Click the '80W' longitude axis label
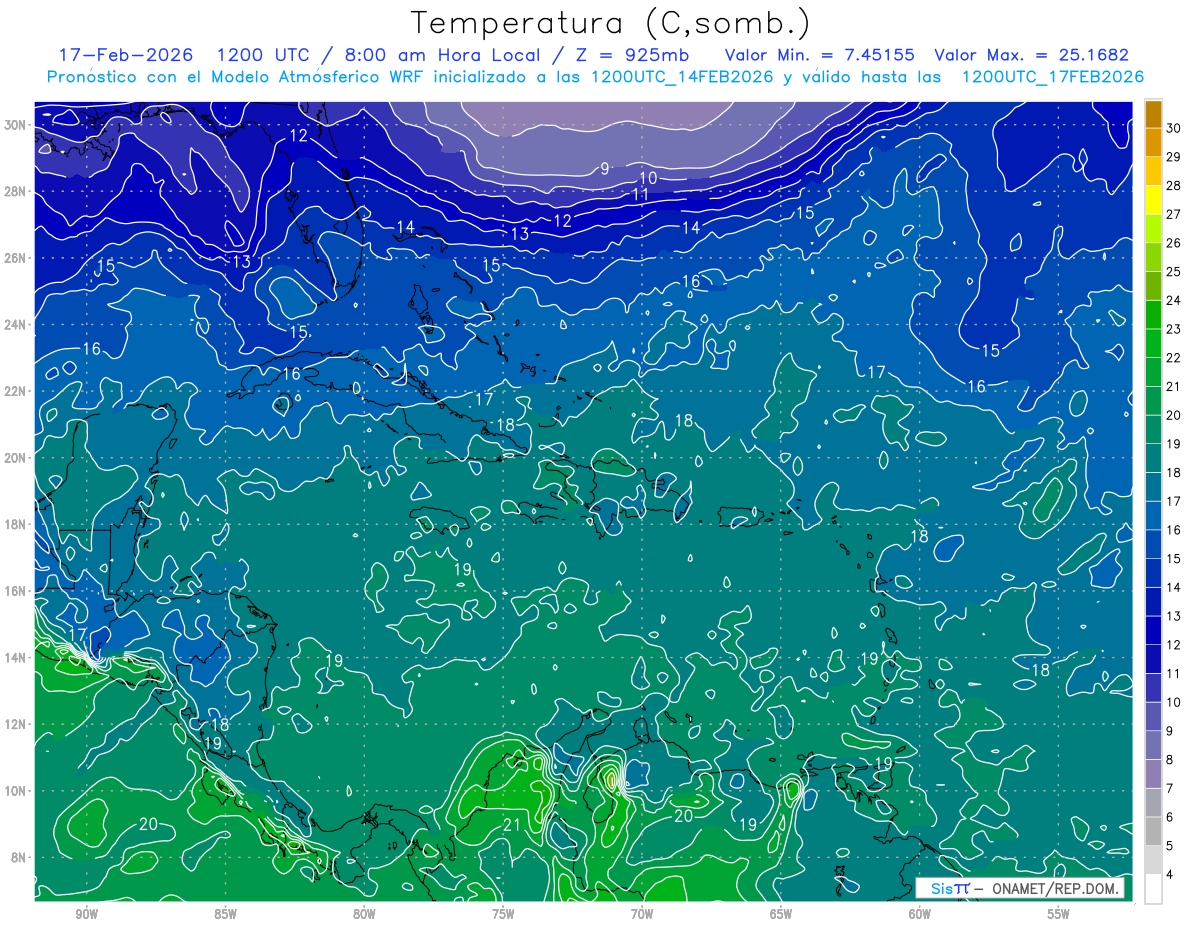Image resolution: width=1200 pixels, height=927 pixels. (364, 914)
